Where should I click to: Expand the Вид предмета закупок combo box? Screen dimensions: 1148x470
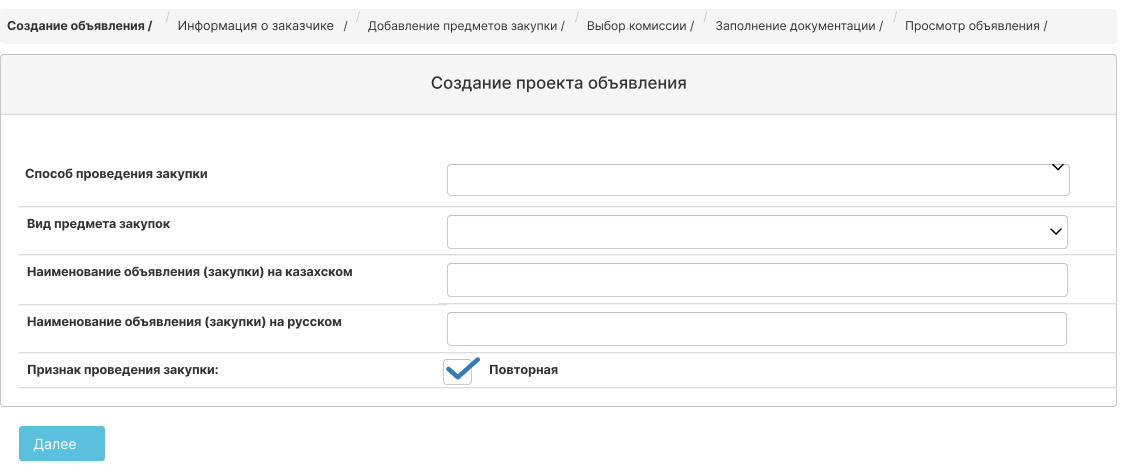point(757,231)
